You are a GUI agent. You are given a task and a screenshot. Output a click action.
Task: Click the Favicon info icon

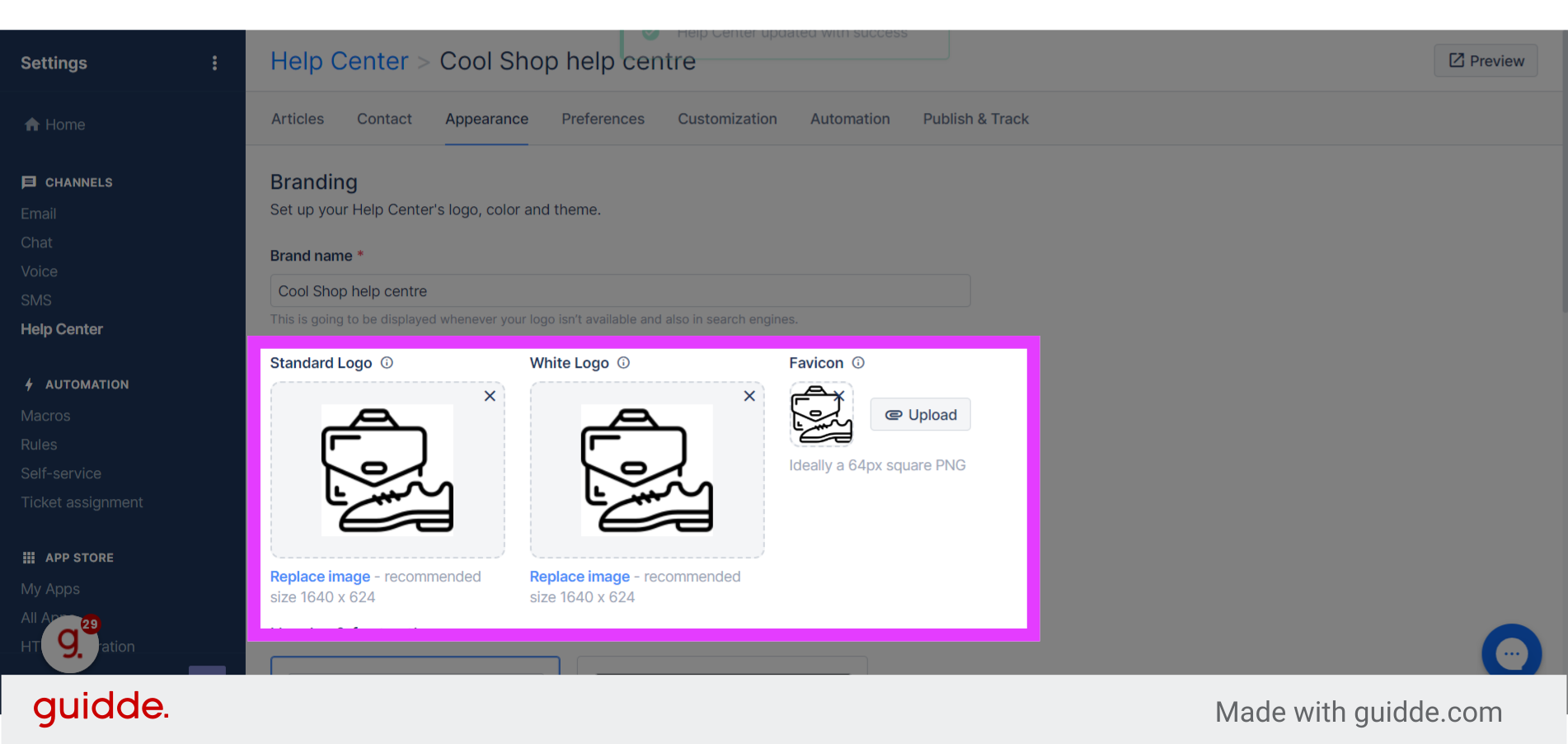pos(858,363)
